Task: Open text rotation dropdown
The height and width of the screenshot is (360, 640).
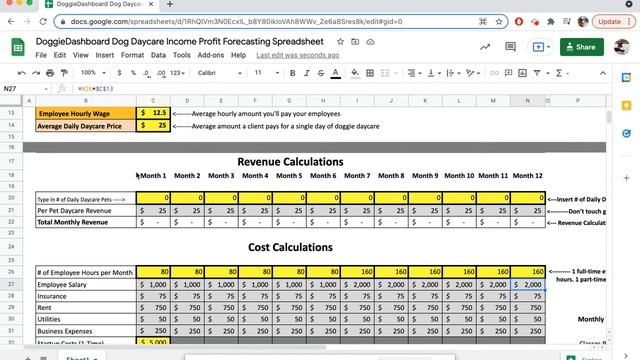Action: coord(473,73)
